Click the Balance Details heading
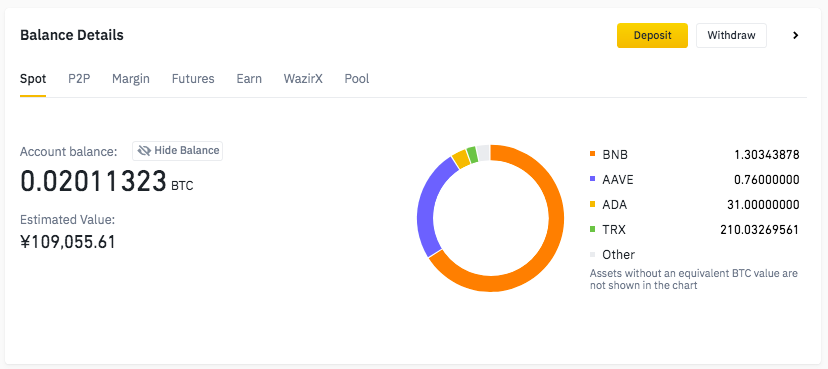Viewport: 828px width, 369px height. tap(72, 35)
